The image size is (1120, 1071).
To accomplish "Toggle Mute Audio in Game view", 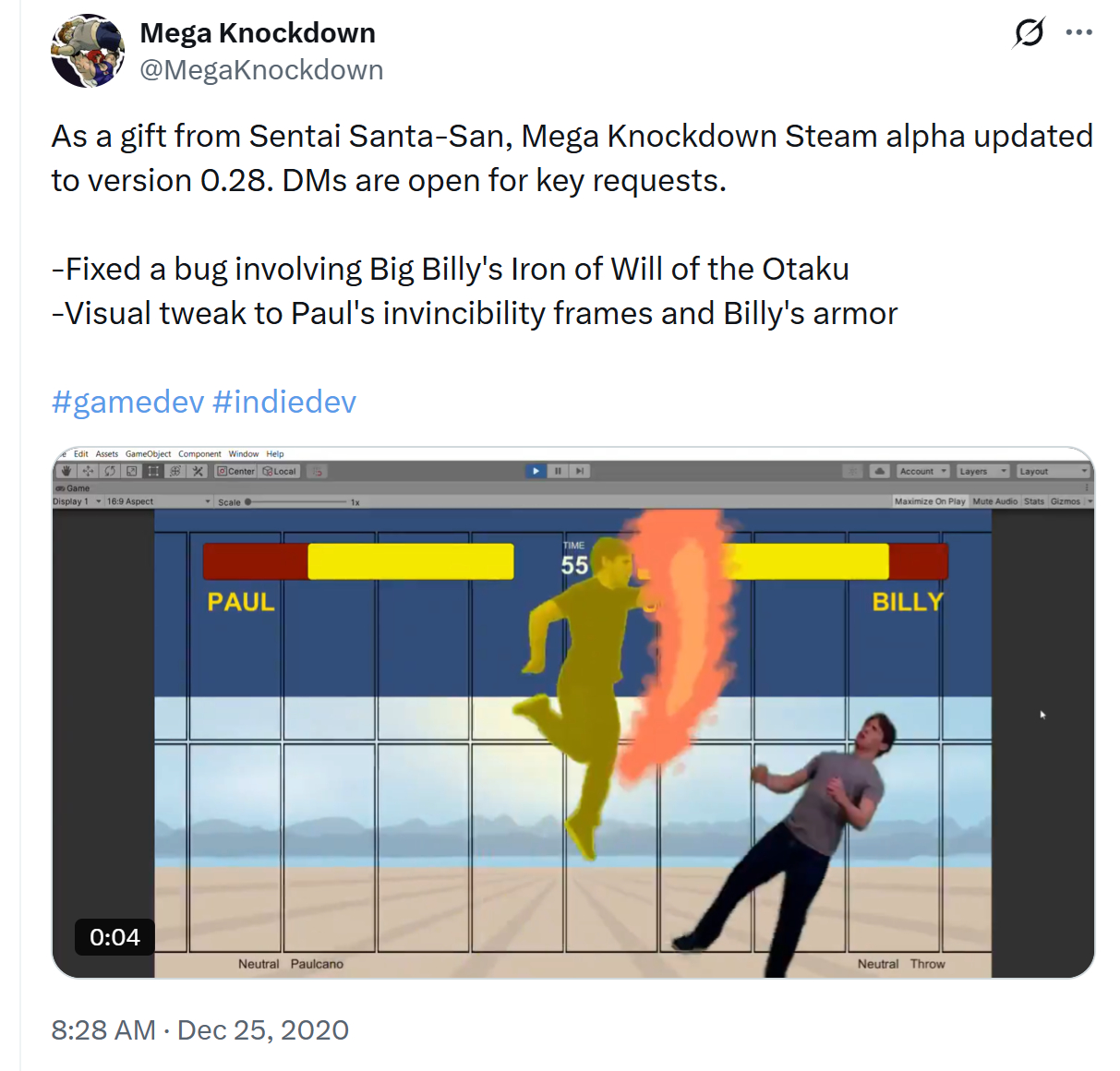I will tap(994, 501).
